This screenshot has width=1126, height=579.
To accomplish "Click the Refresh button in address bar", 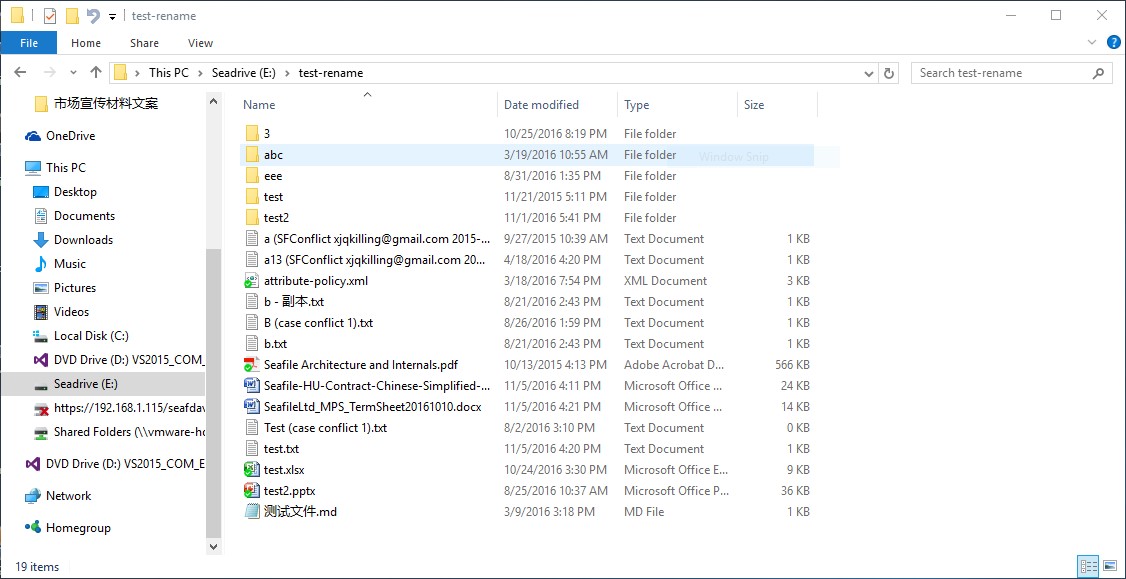I will click(x=889, y=73).
